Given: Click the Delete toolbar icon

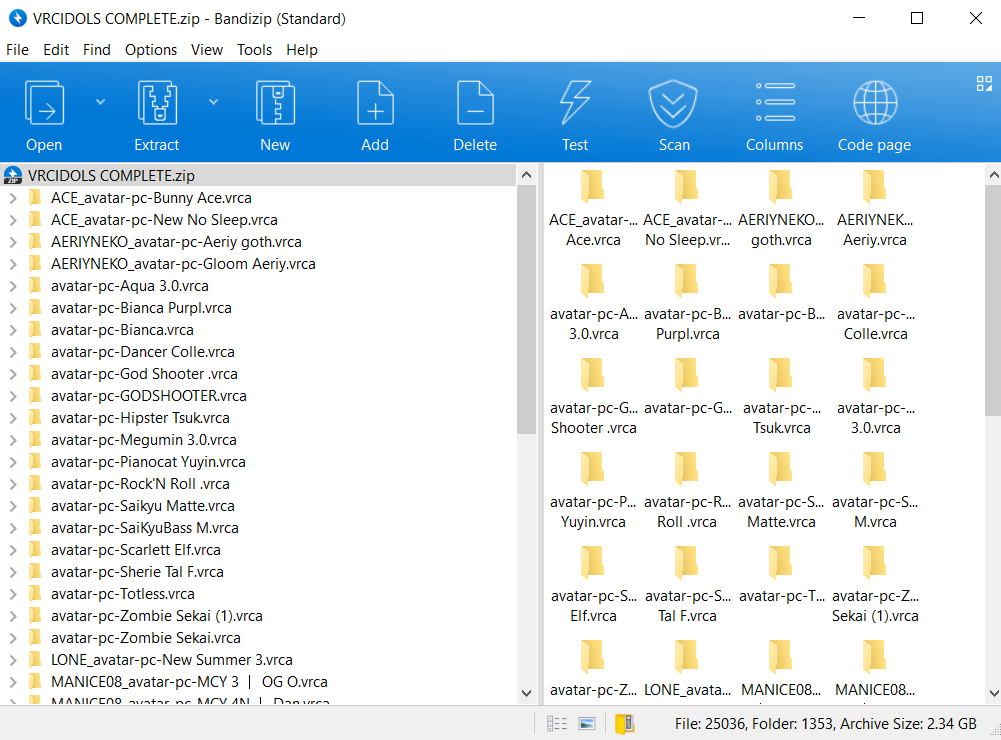Looking at the screenshot, I should (475, 103).
